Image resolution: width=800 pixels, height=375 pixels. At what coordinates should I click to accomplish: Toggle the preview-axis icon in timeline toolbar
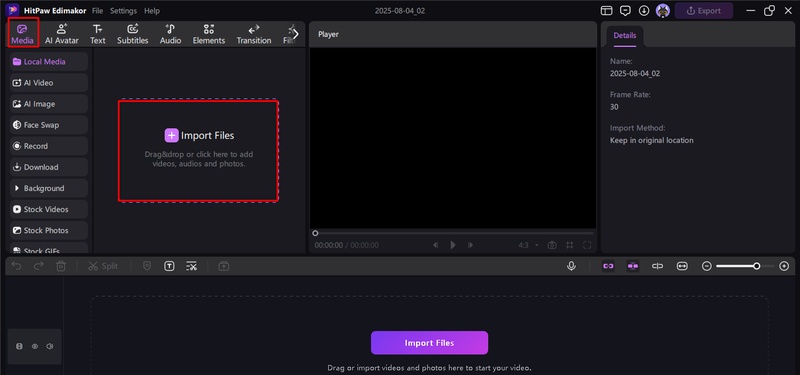[x=657, y=266]
